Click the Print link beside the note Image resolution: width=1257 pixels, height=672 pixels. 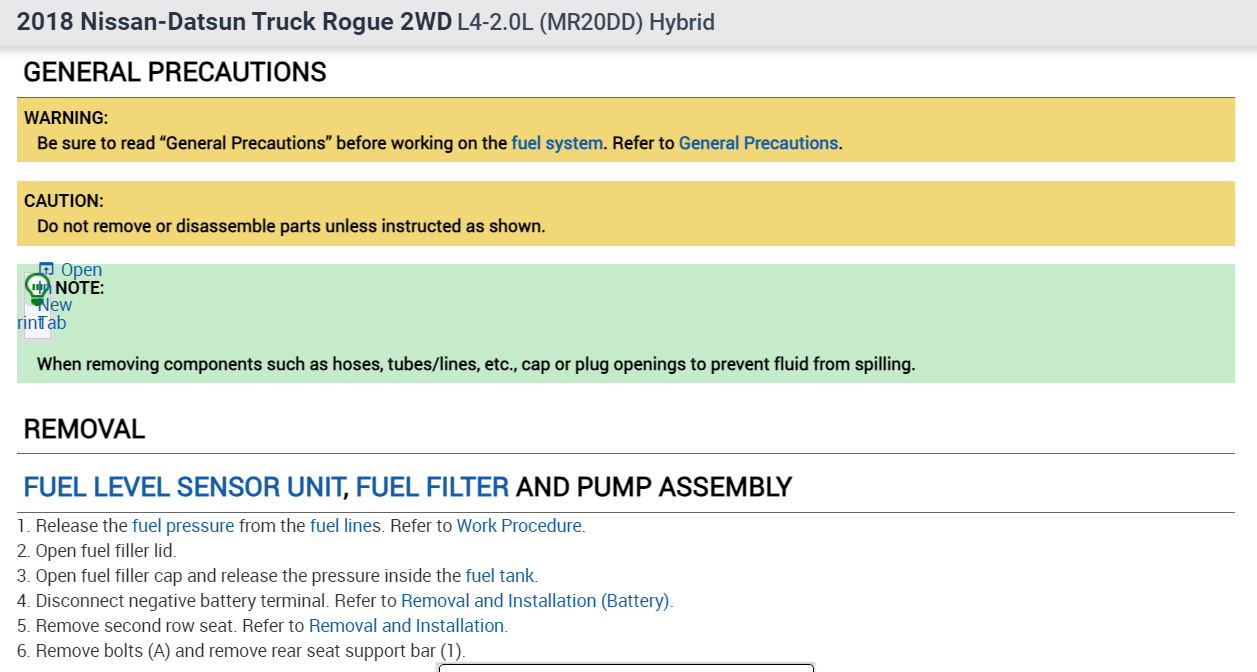coord(28,323)
